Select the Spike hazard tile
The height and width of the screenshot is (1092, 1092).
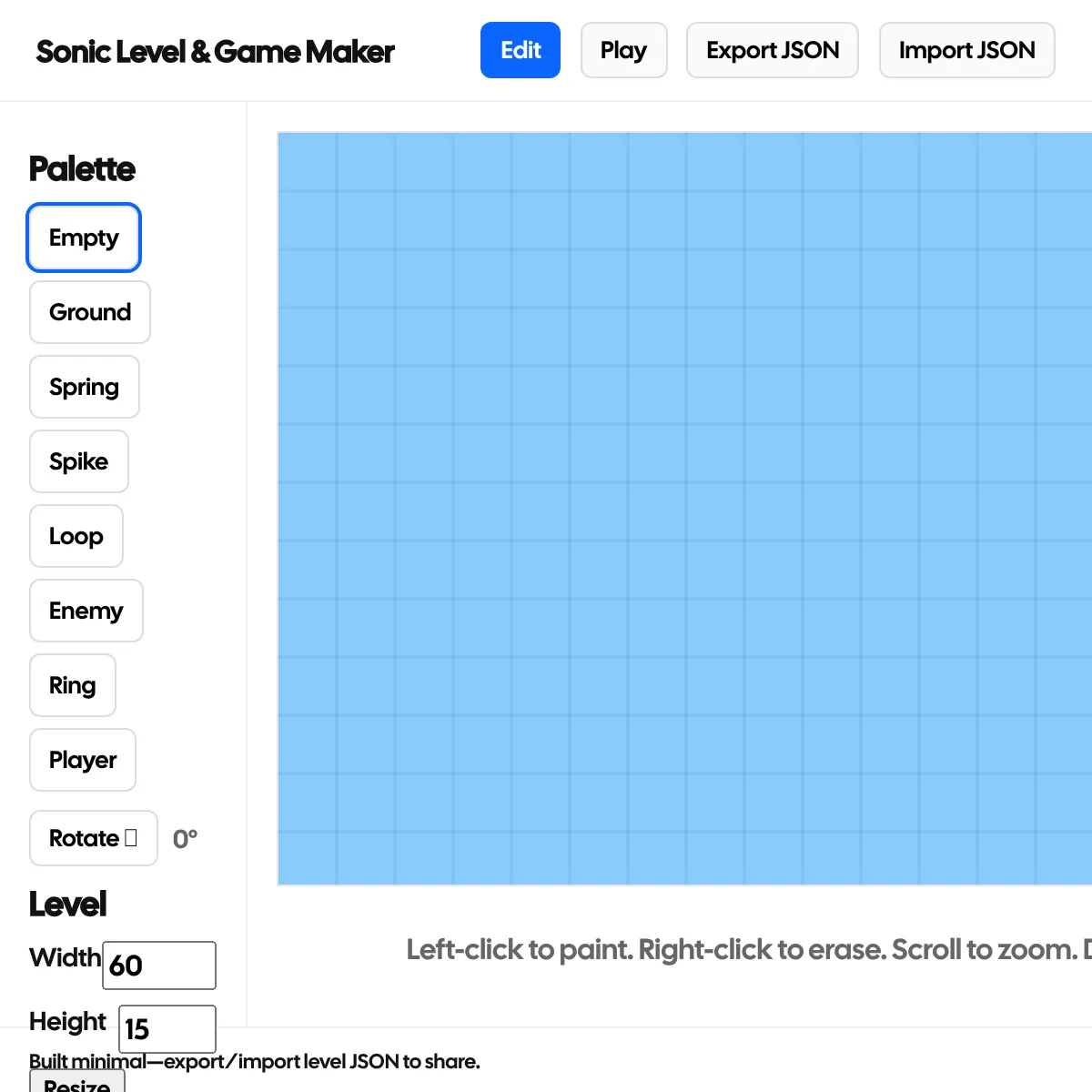pyautogui.click(x=79, y=461)
